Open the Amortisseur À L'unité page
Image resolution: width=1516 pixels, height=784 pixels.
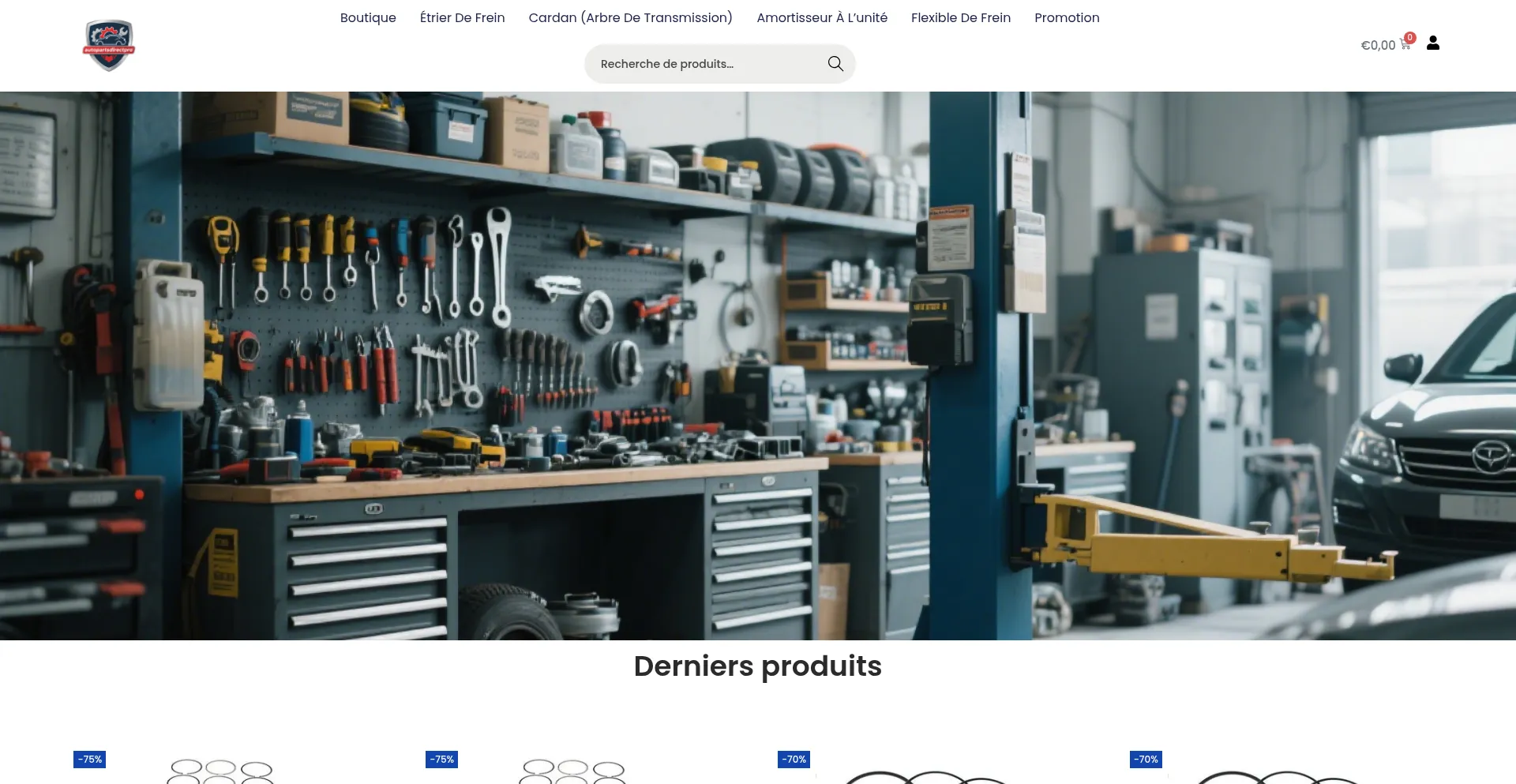(x=822, y=17)
